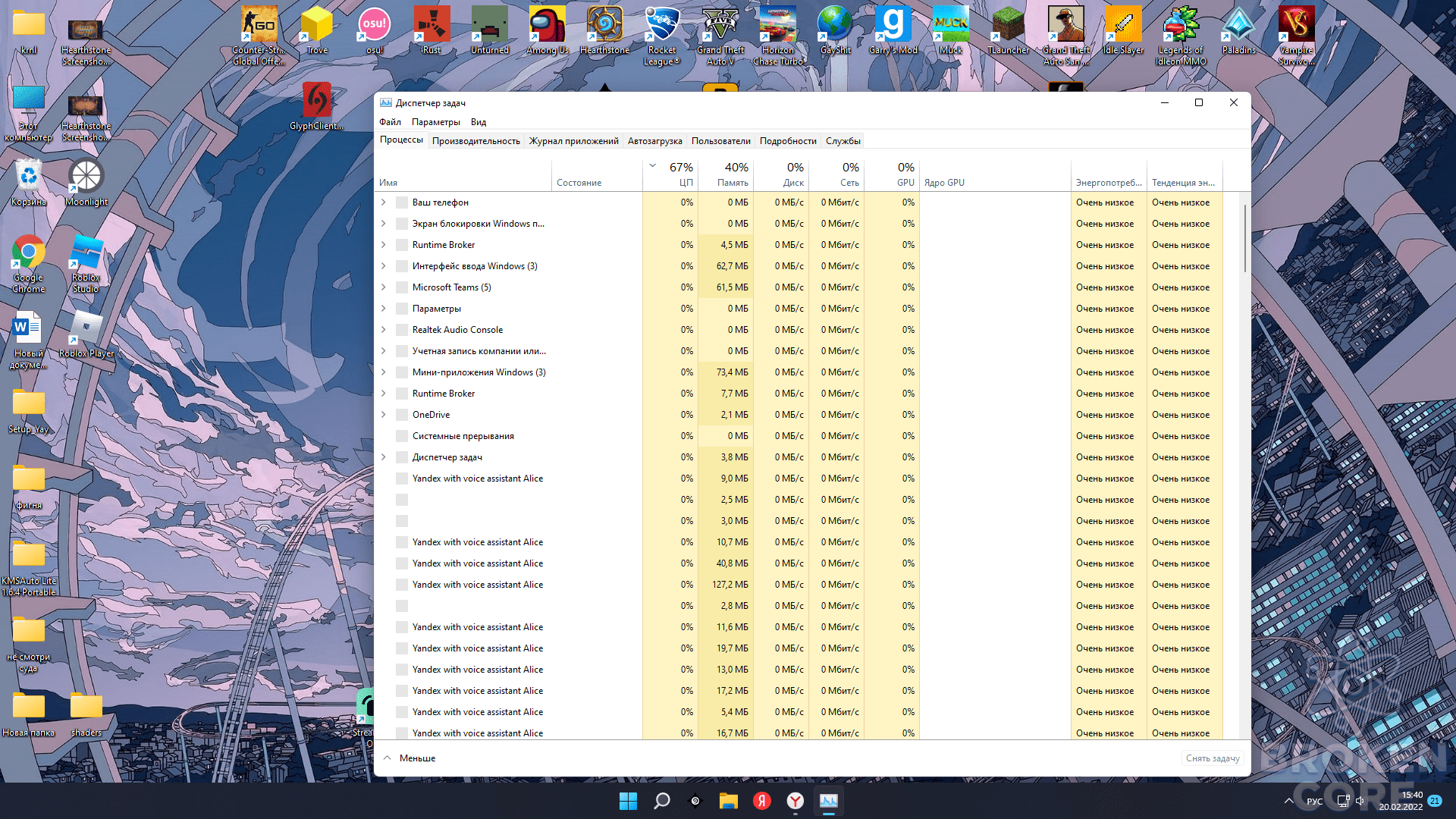The width and height of the screenshot is (1456, 819).
Task: Open the Корзина recycle bin
Action: click(x=29, y=182)
